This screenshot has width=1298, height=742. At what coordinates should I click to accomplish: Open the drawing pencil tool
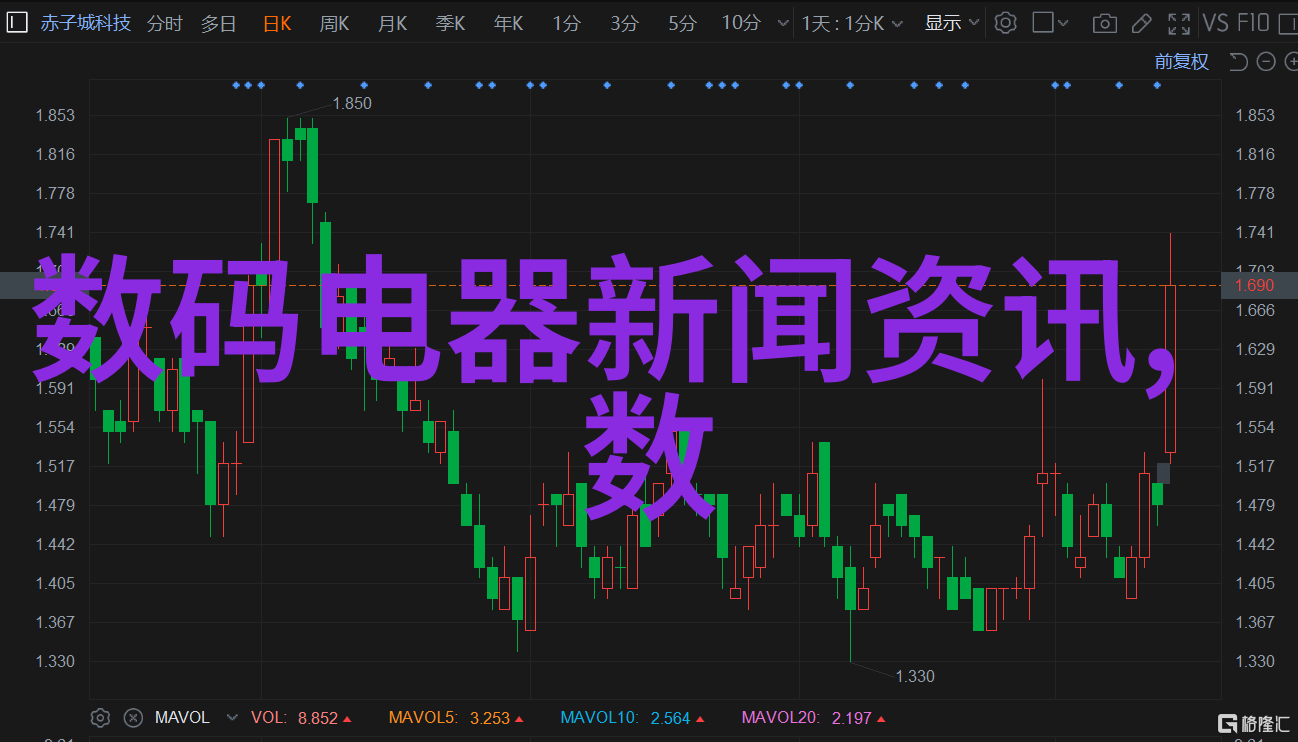pos(1142,22)
